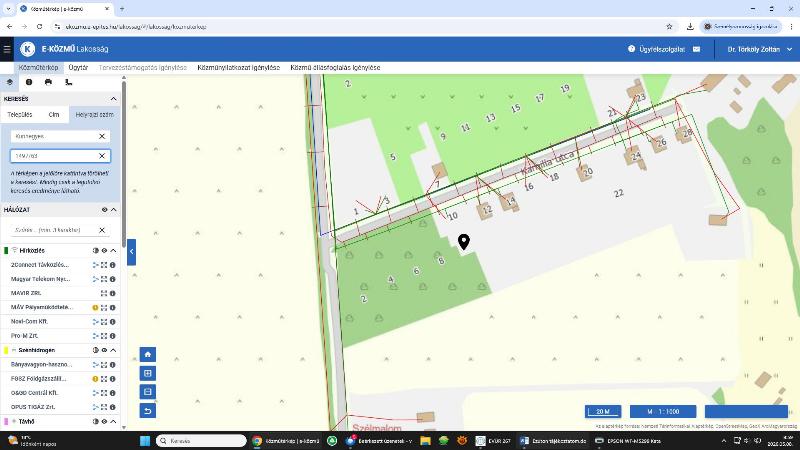Click the 20 M scale bar button
This screenshot has height=450, width=800.
[x=603, y=411]
